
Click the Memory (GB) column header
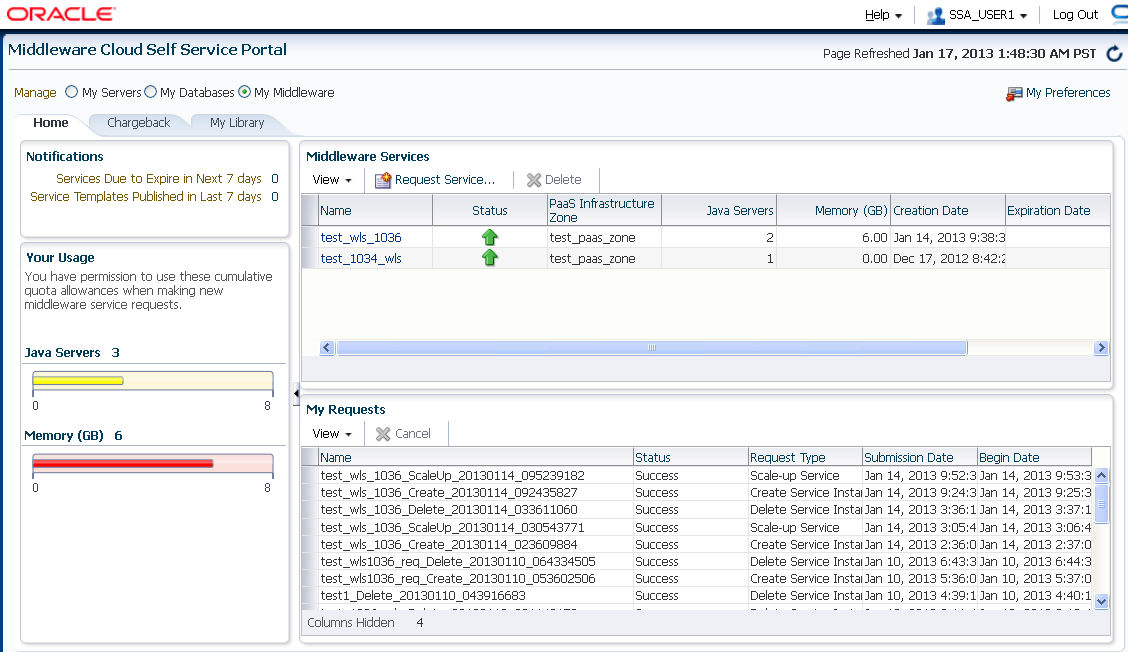[x=833, y=211]
